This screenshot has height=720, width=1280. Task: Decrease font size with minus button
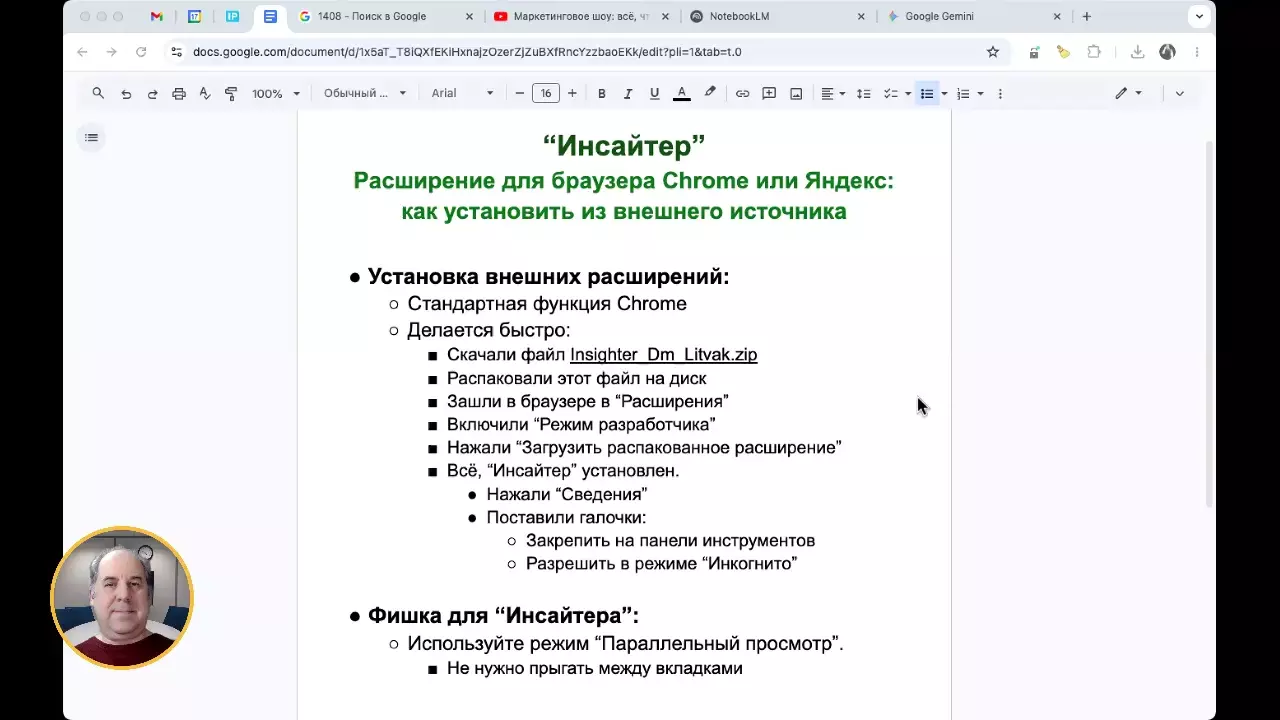tap(520, 94)
